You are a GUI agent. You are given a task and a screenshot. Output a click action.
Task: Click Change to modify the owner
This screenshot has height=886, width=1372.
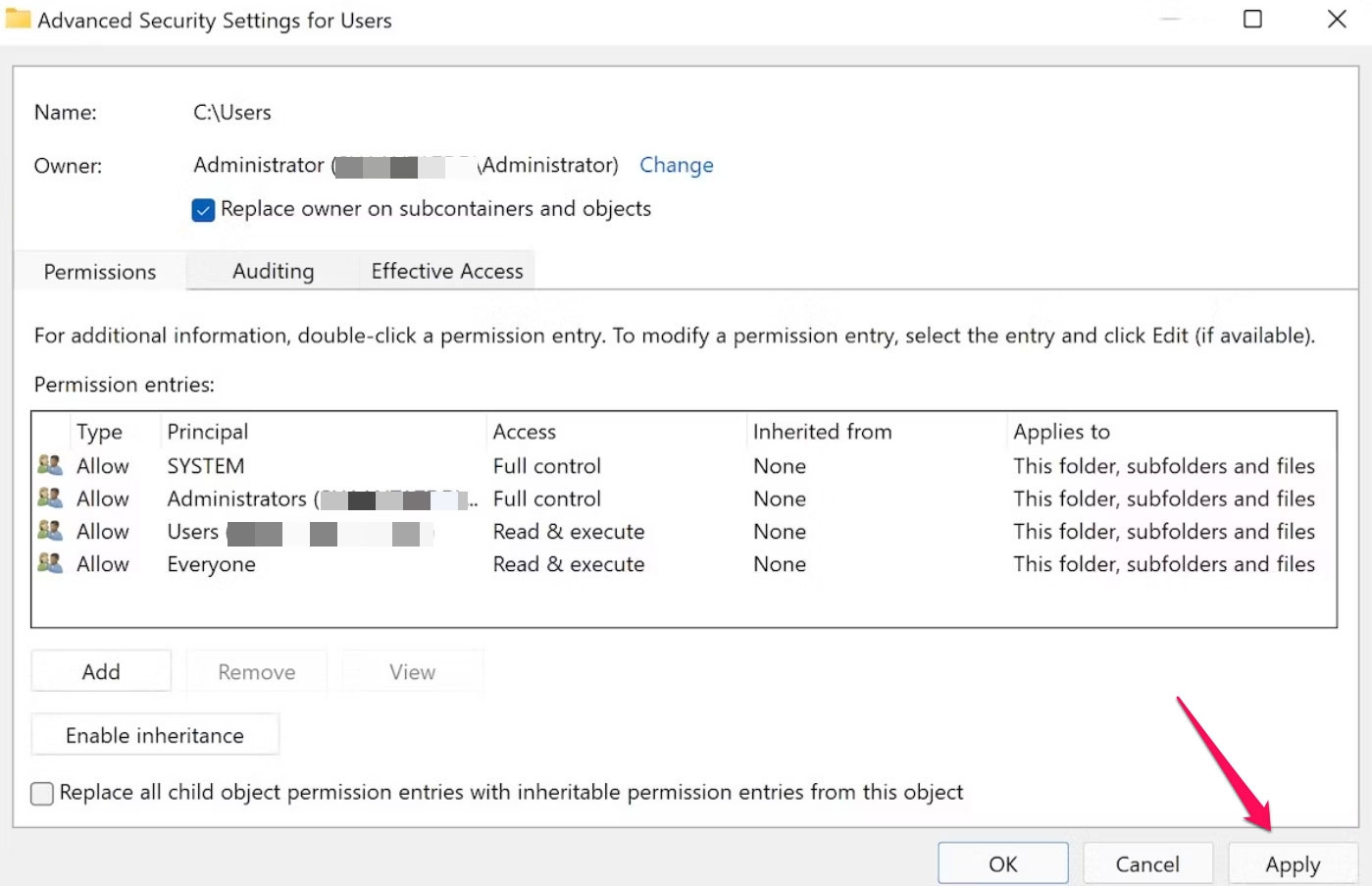pos(676,165)
